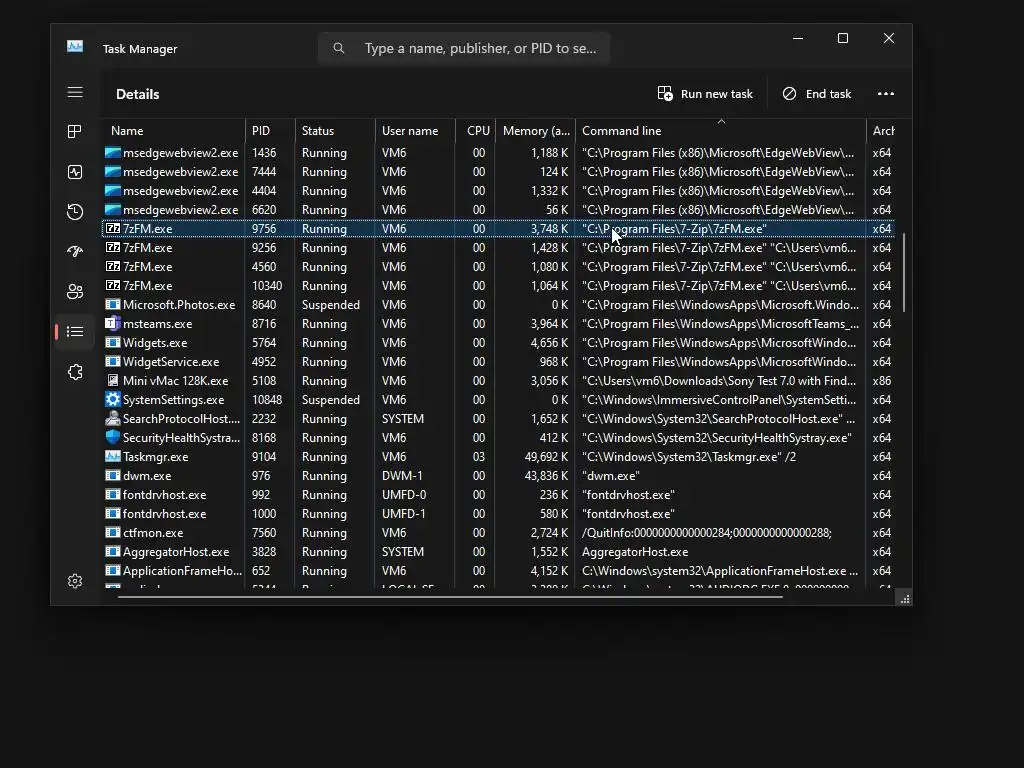Open the Performance page icon
Viewport: 1024px width, 768px height.
(x=75, y=172)
